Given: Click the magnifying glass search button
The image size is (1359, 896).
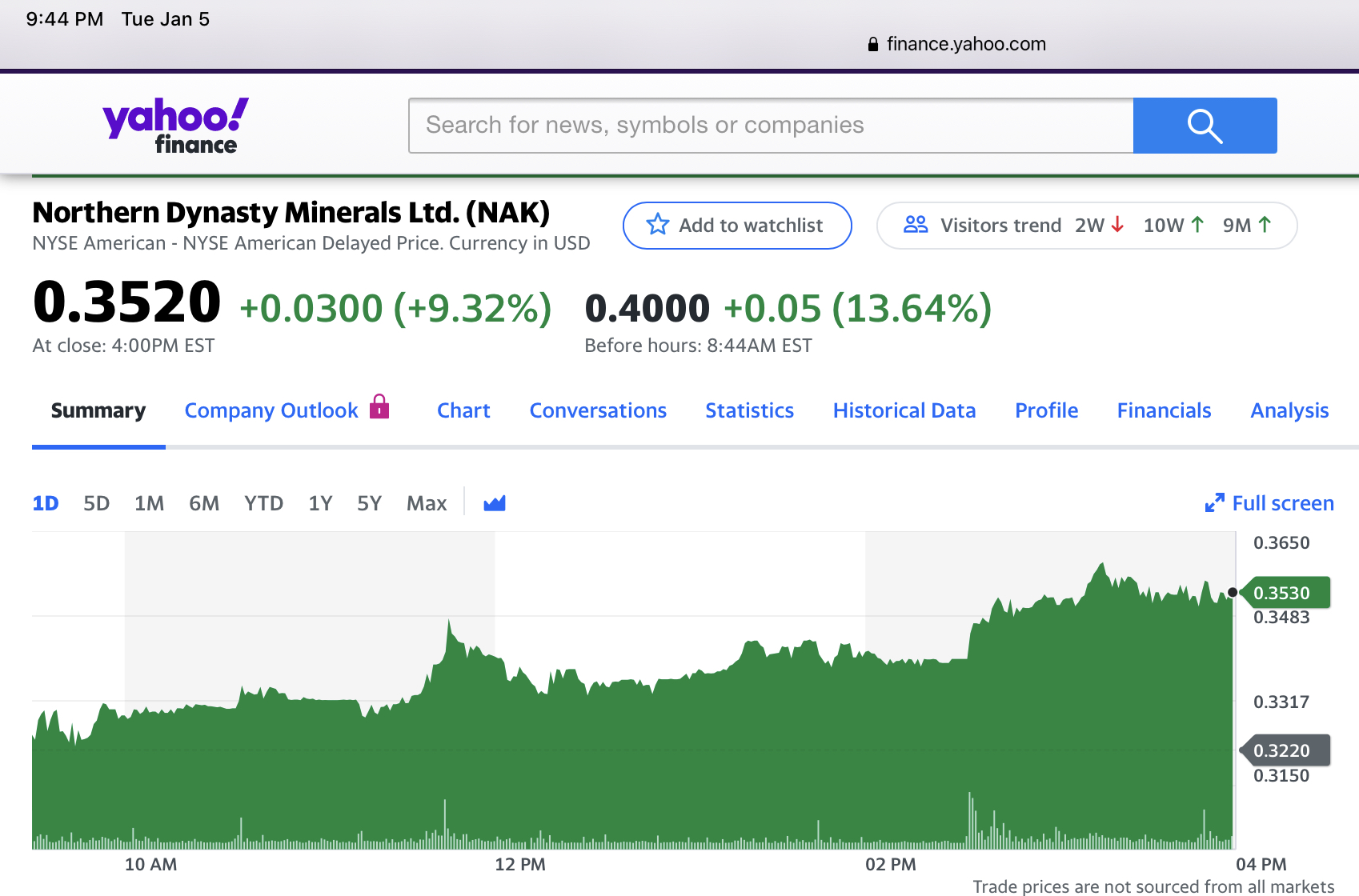Looking at the screenshot, I should click(1205, 126).
